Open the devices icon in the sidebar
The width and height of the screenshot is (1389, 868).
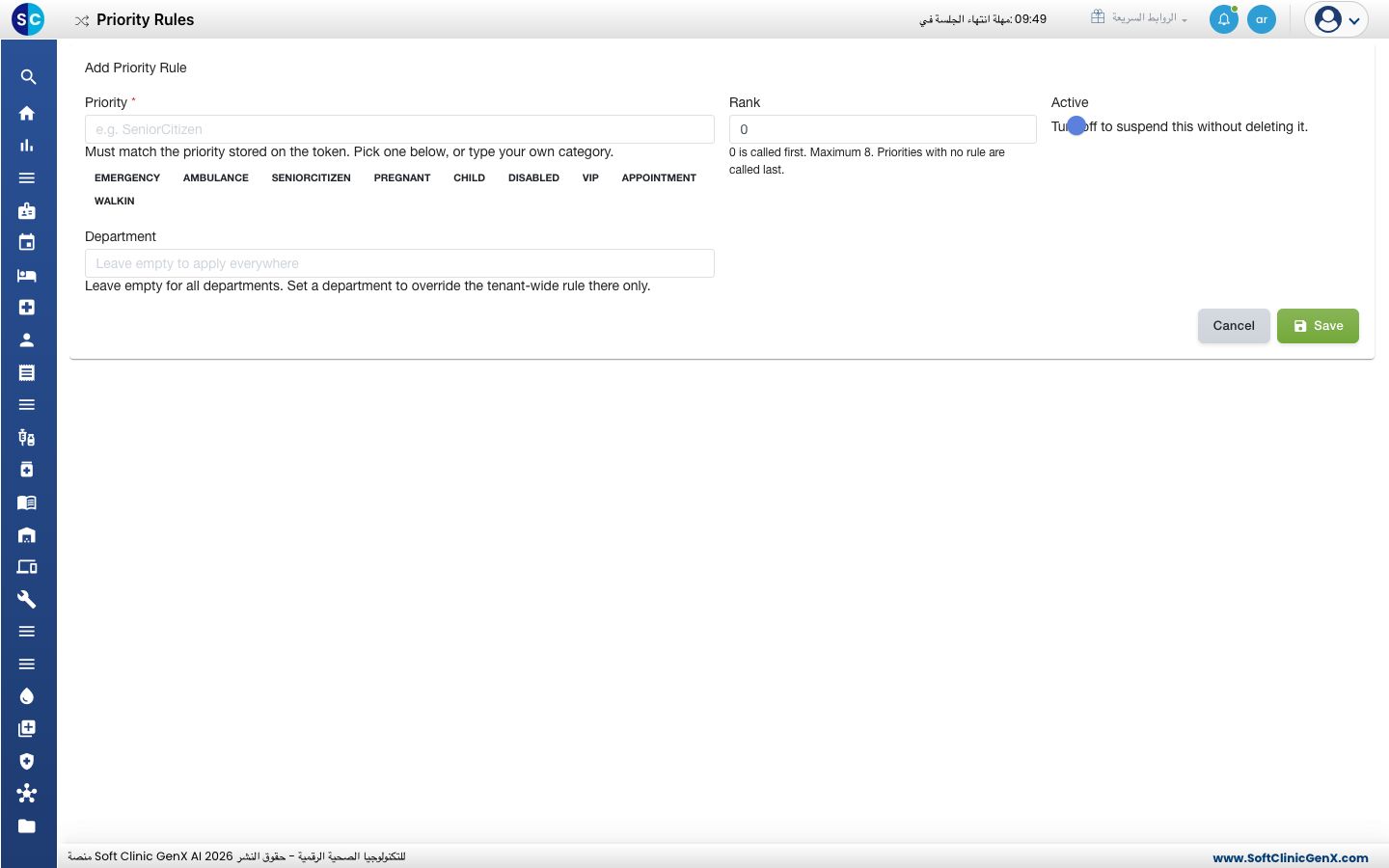click(27, 567)
